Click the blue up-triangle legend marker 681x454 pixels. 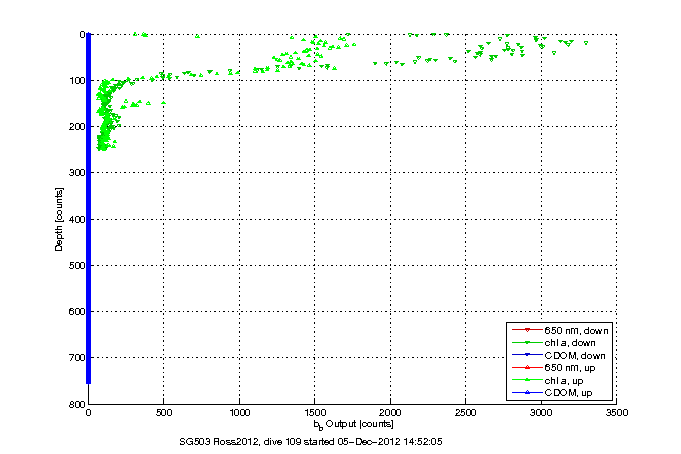(527, 392)
